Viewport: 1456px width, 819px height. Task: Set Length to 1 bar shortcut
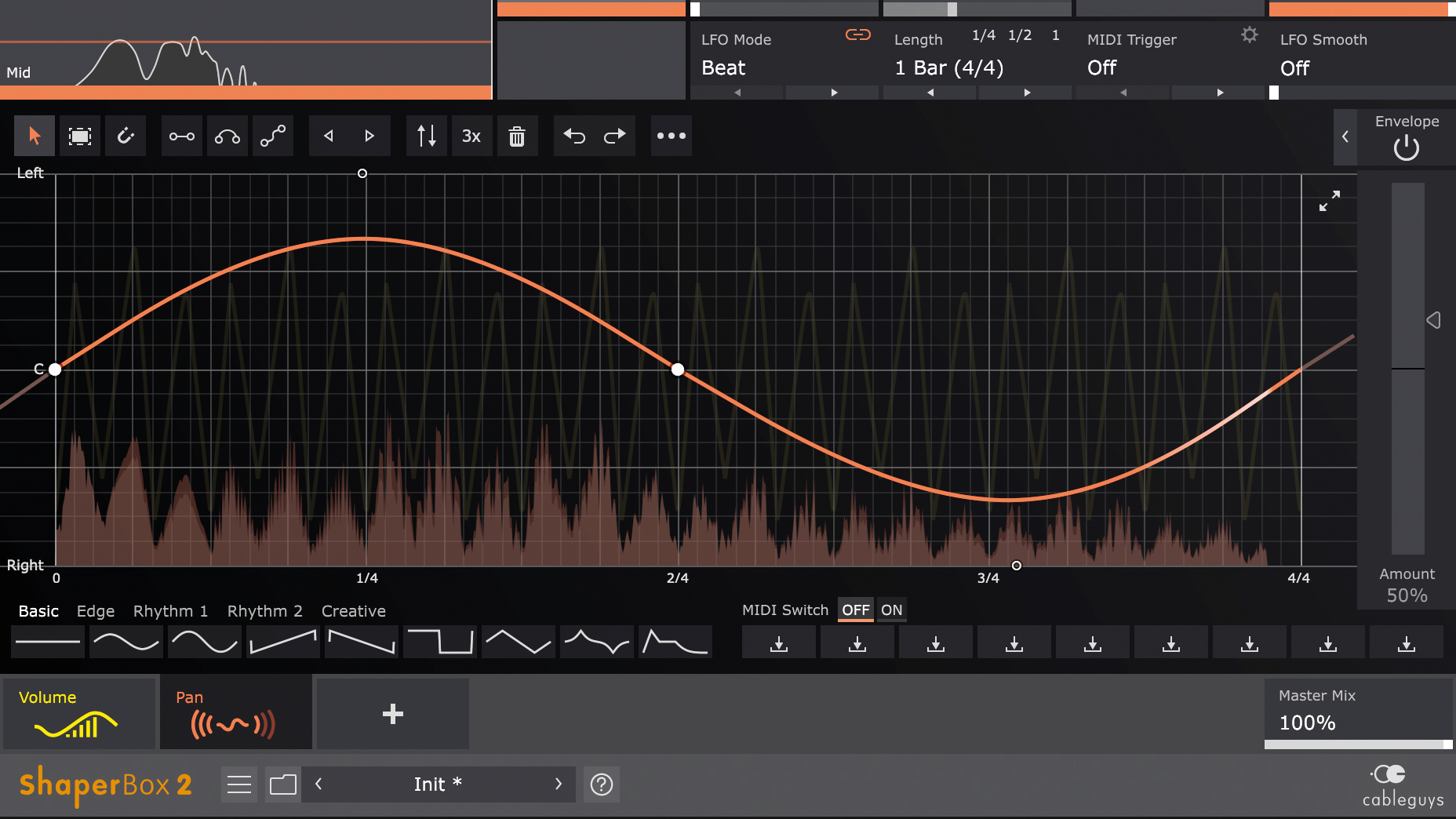click(1056, 35)
